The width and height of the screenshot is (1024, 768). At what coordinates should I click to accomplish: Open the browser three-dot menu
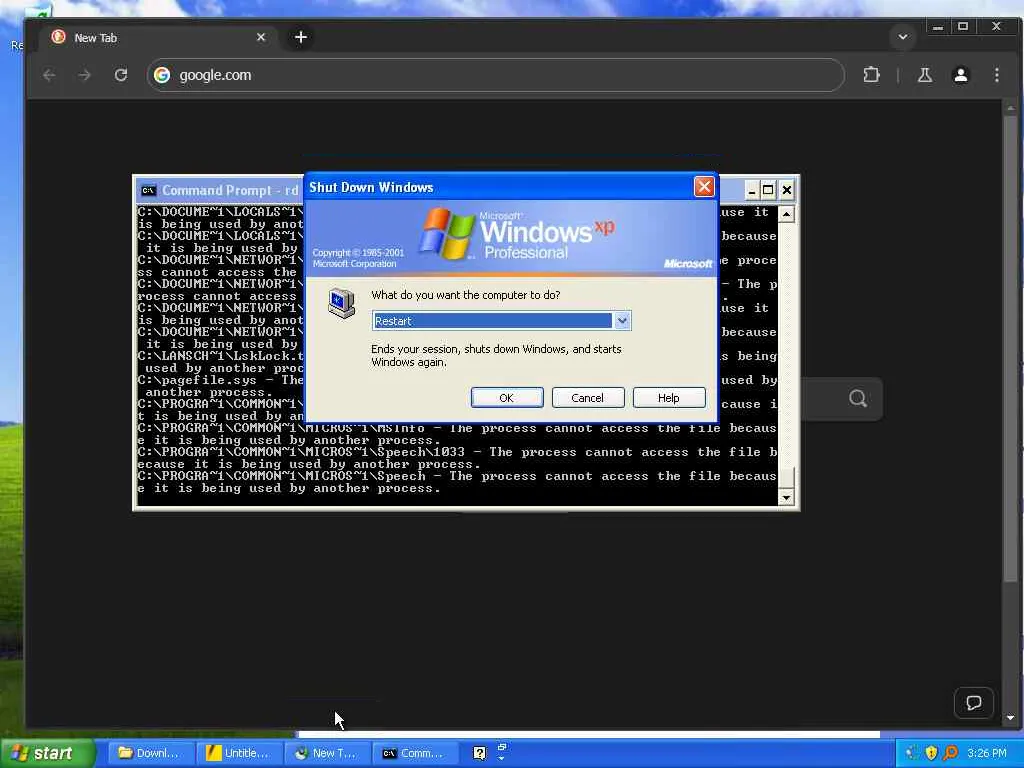(x=997, y=75)
